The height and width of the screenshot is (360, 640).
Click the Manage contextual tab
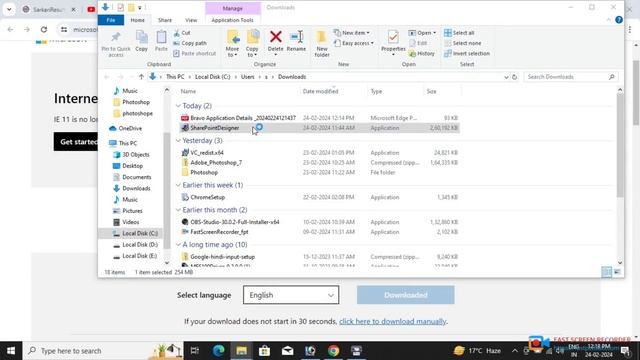click(x=233, y=8)
